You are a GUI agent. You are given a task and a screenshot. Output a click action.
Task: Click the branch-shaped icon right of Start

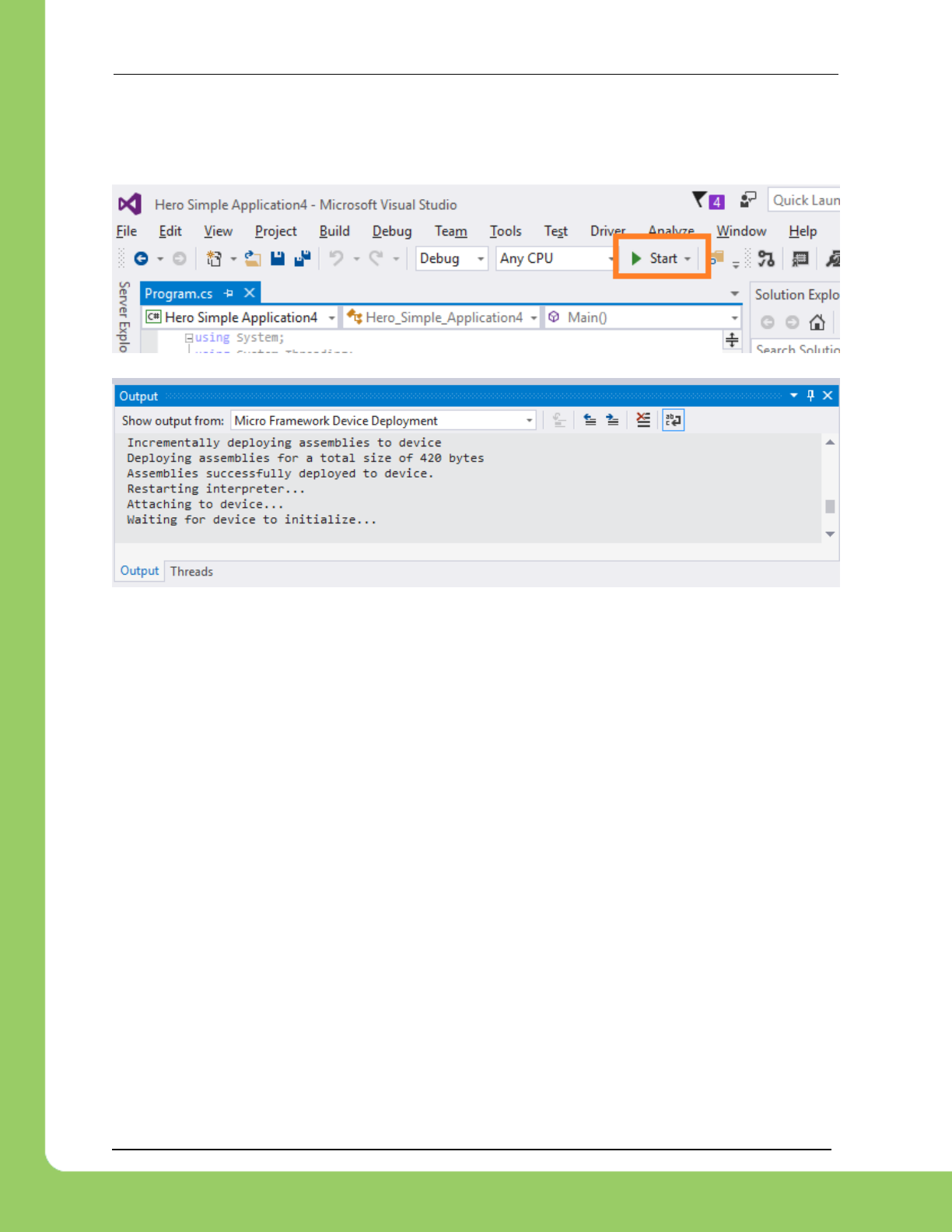pos(766,258)
